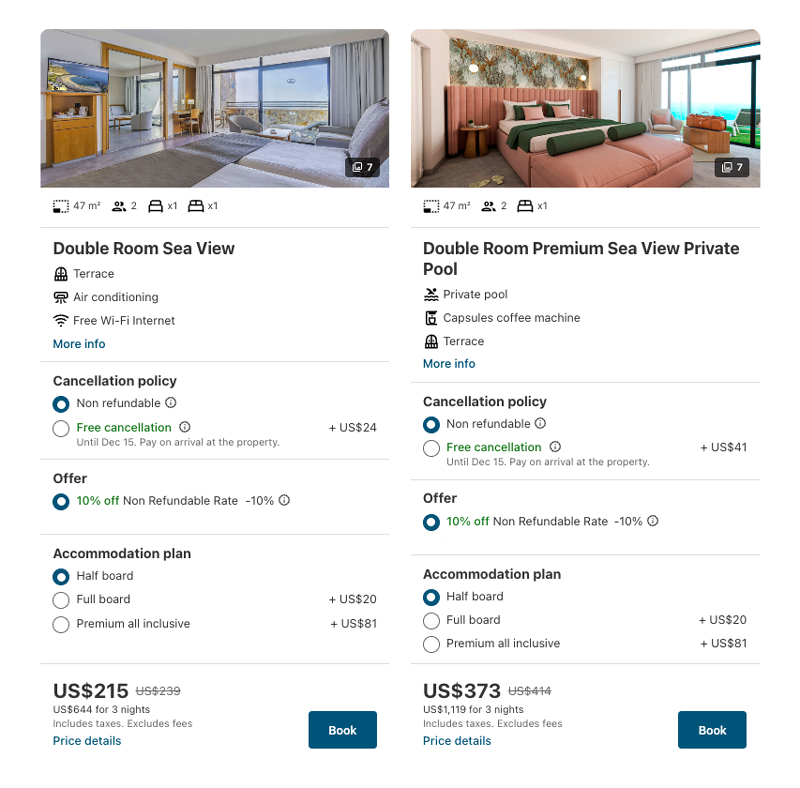Select Free cancellation for Private Pool room
The width and height of the screenshot is (800, 788).
(x=431, y=448)
